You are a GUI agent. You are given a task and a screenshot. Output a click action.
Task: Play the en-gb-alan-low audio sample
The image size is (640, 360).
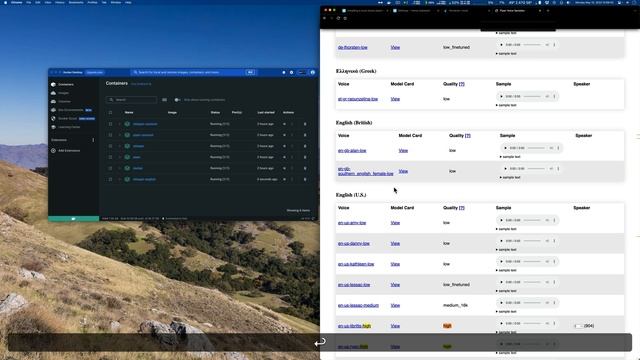click(505, 148)
